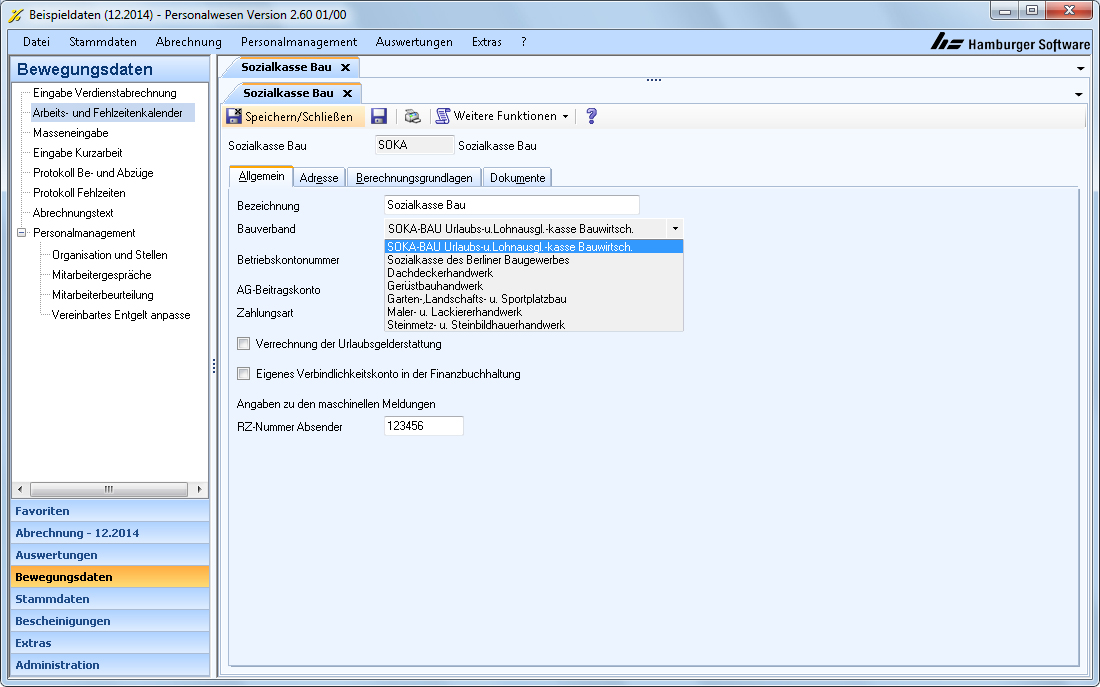Select Vereinbartes Entgelt anpasse tree item
The height and width of the screenshot is (687, 1100).
tap(121, 315)
